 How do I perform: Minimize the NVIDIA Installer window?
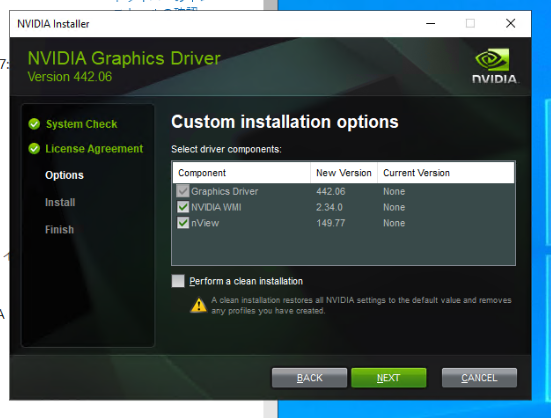click(430, 24)
